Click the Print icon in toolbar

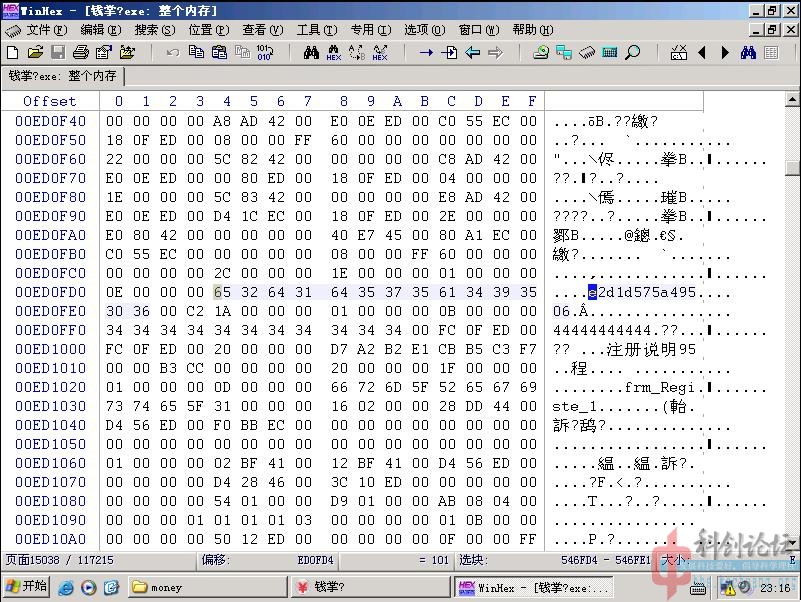[x=81, y=52]
